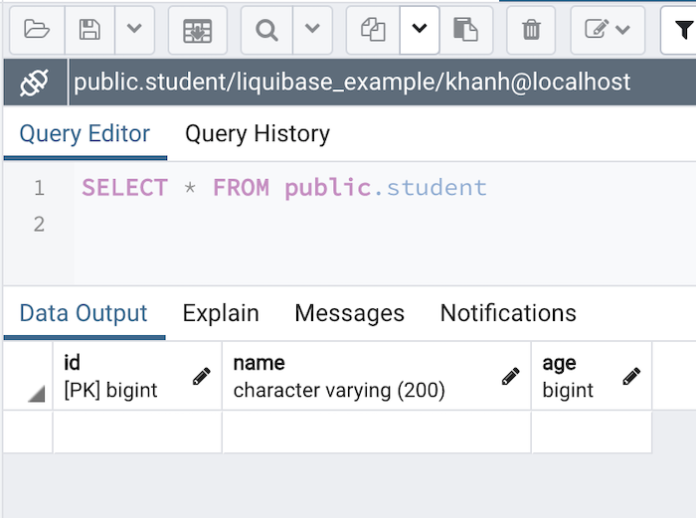Select all rows via grid corner triangle
696x518 pixels.
click(x=36, y=395)
